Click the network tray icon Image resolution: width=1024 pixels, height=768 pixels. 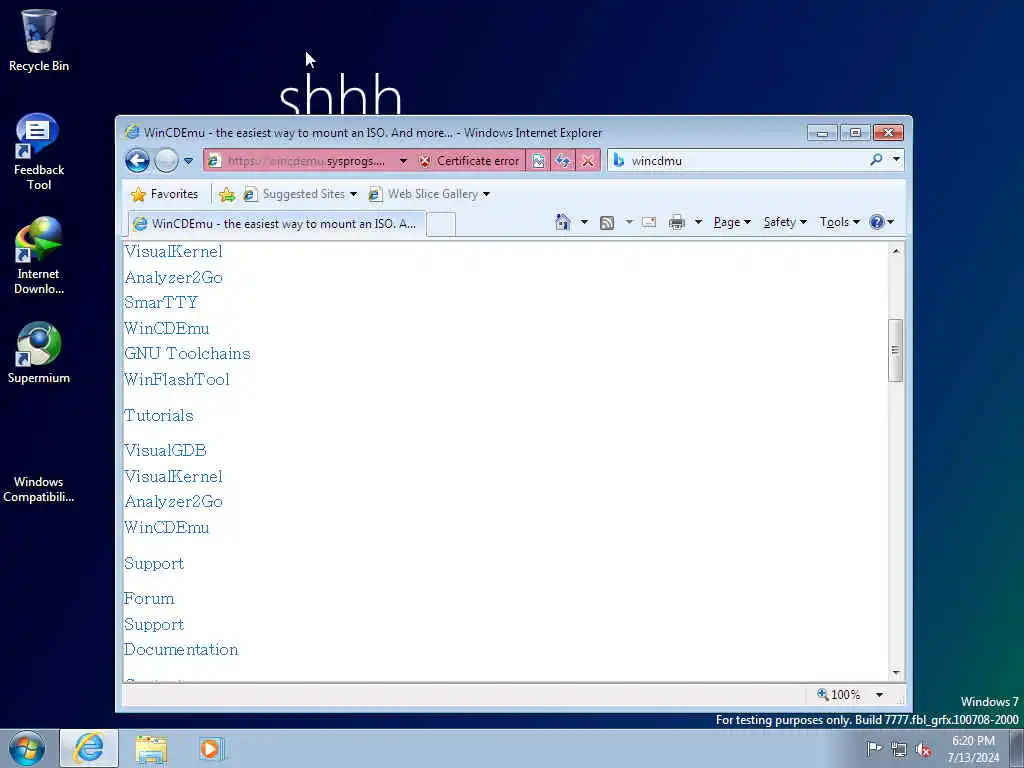899,750
